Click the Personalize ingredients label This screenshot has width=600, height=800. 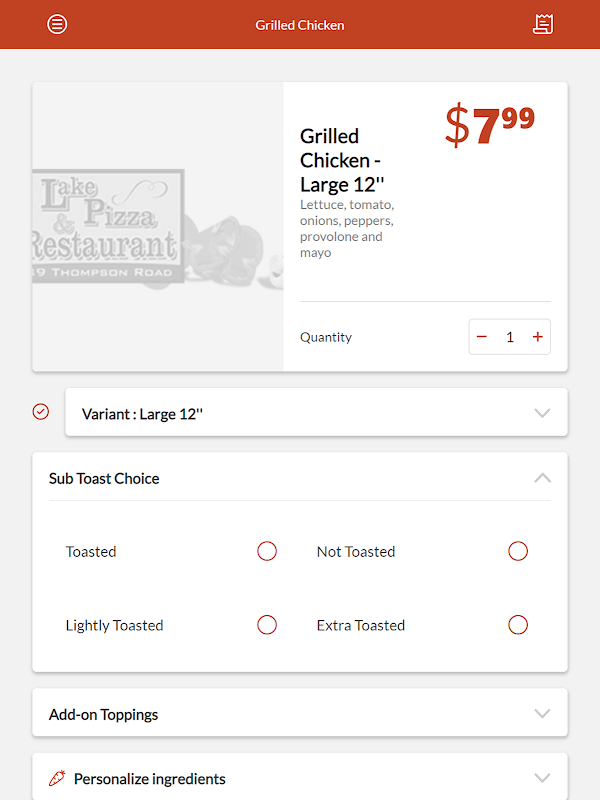(150, 778)
